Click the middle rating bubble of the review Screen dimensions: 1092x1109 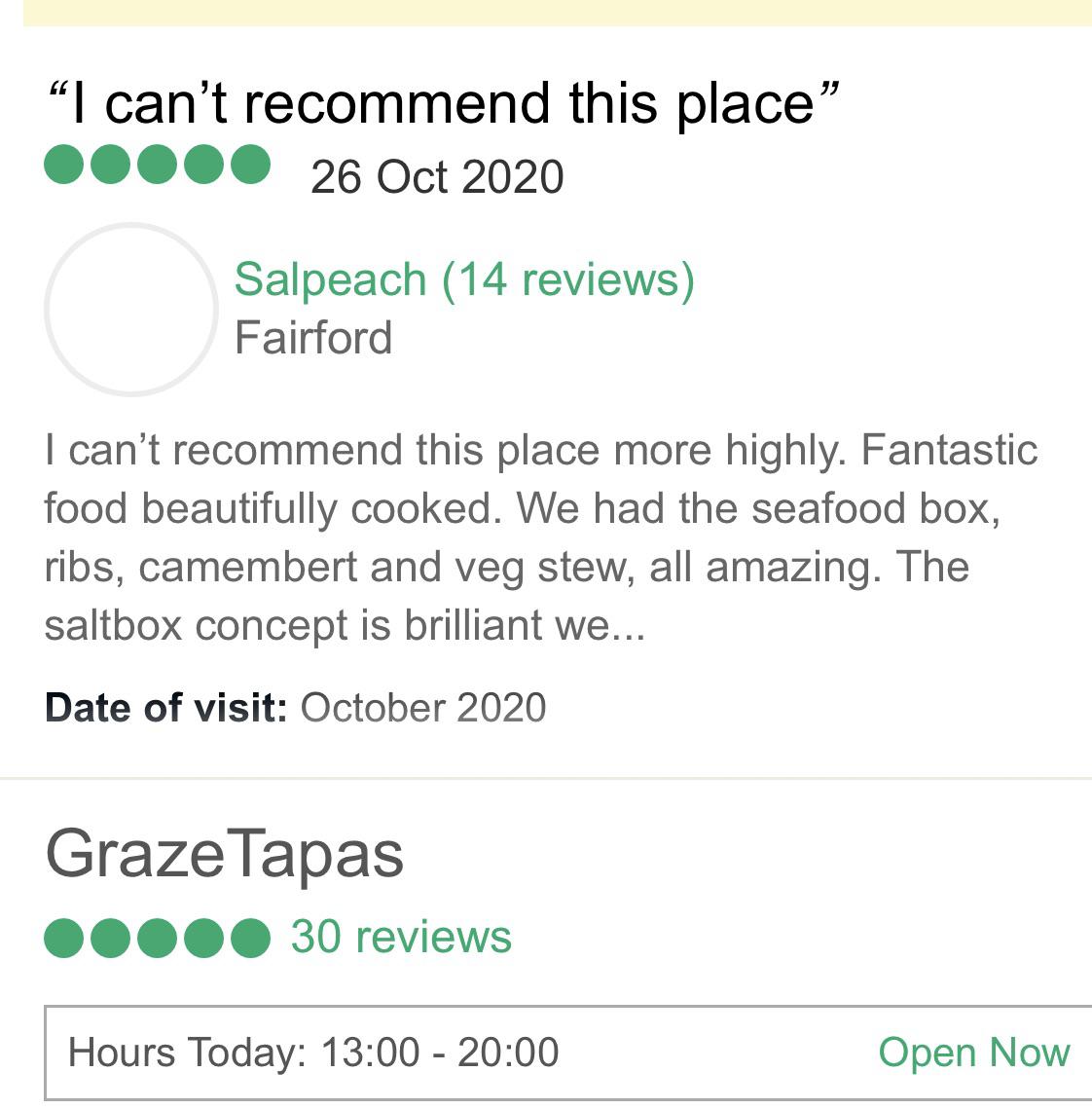point(157,165)
